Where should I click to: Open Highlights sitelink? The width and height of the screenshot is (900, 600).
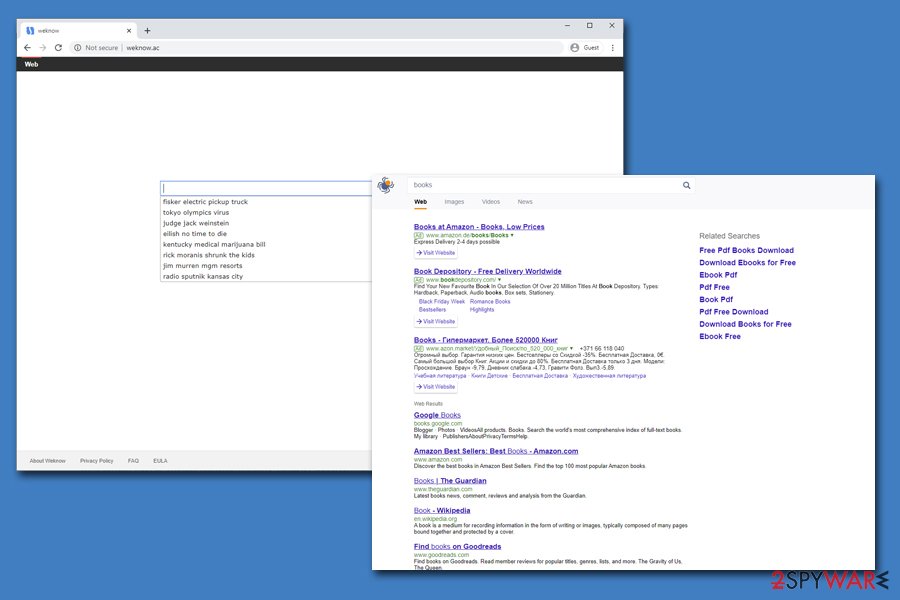pyautogui.click(x=482, y=309)
